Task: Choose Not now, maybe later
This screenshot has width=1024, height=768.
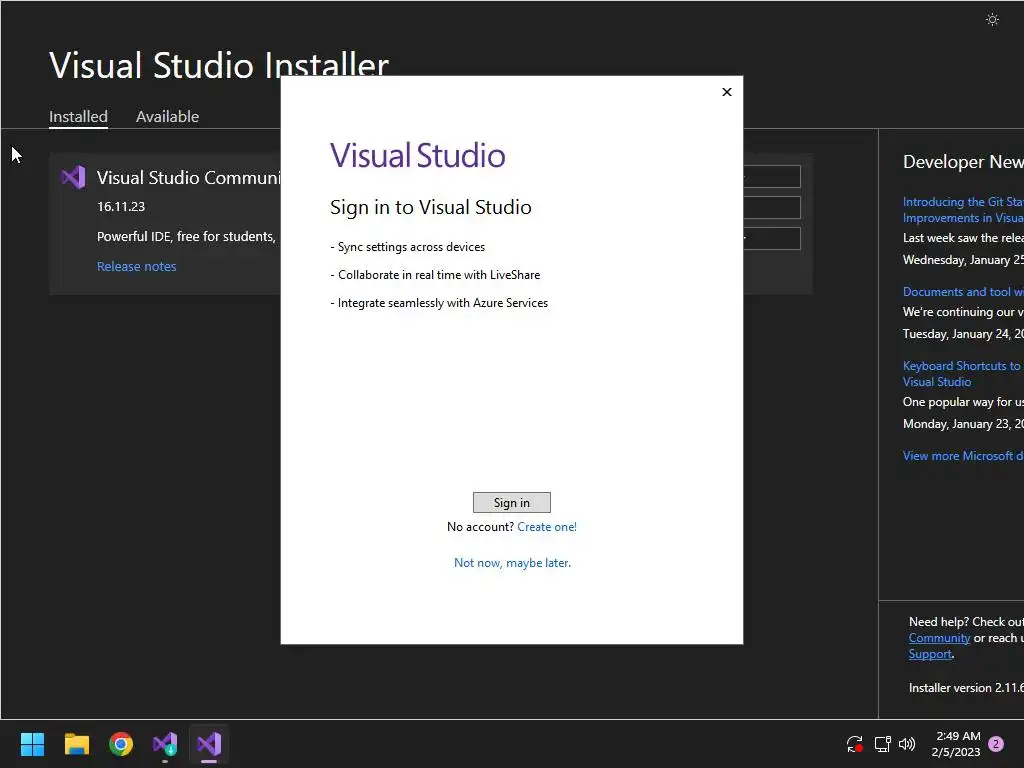Action: (x=512, y=562)
